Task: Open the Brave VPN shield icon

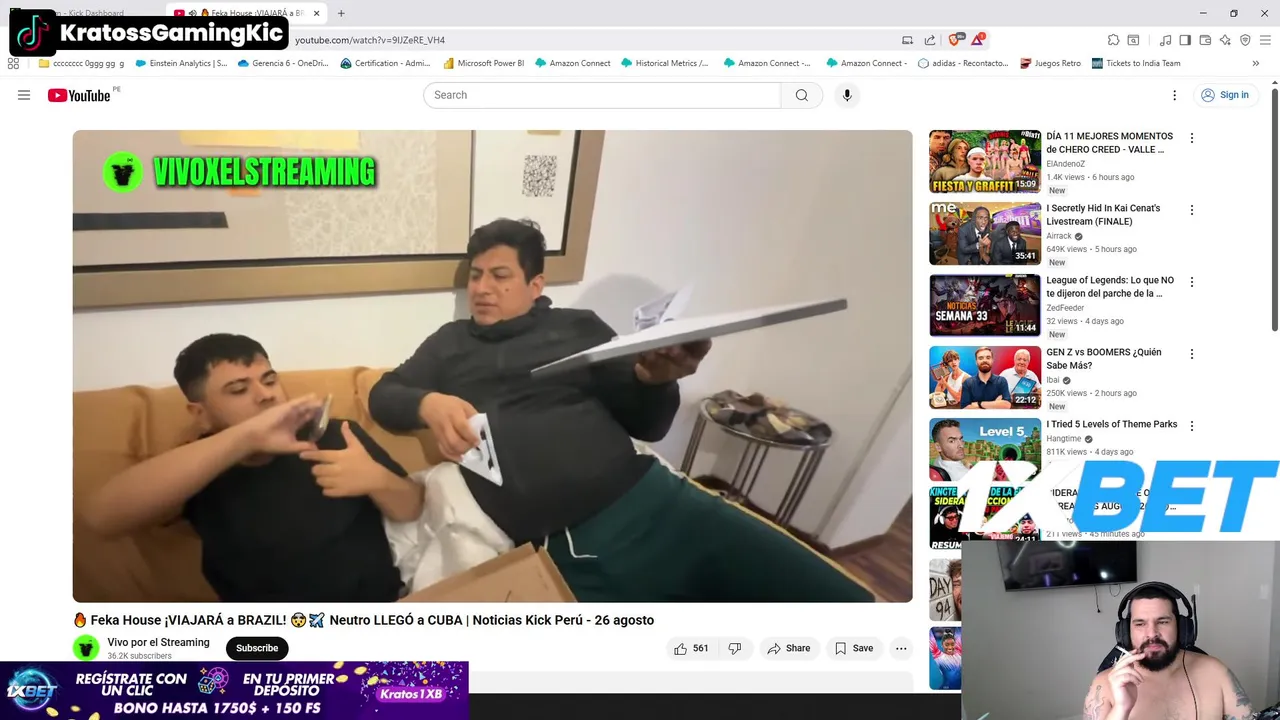Action: (x=1245, y=40)
